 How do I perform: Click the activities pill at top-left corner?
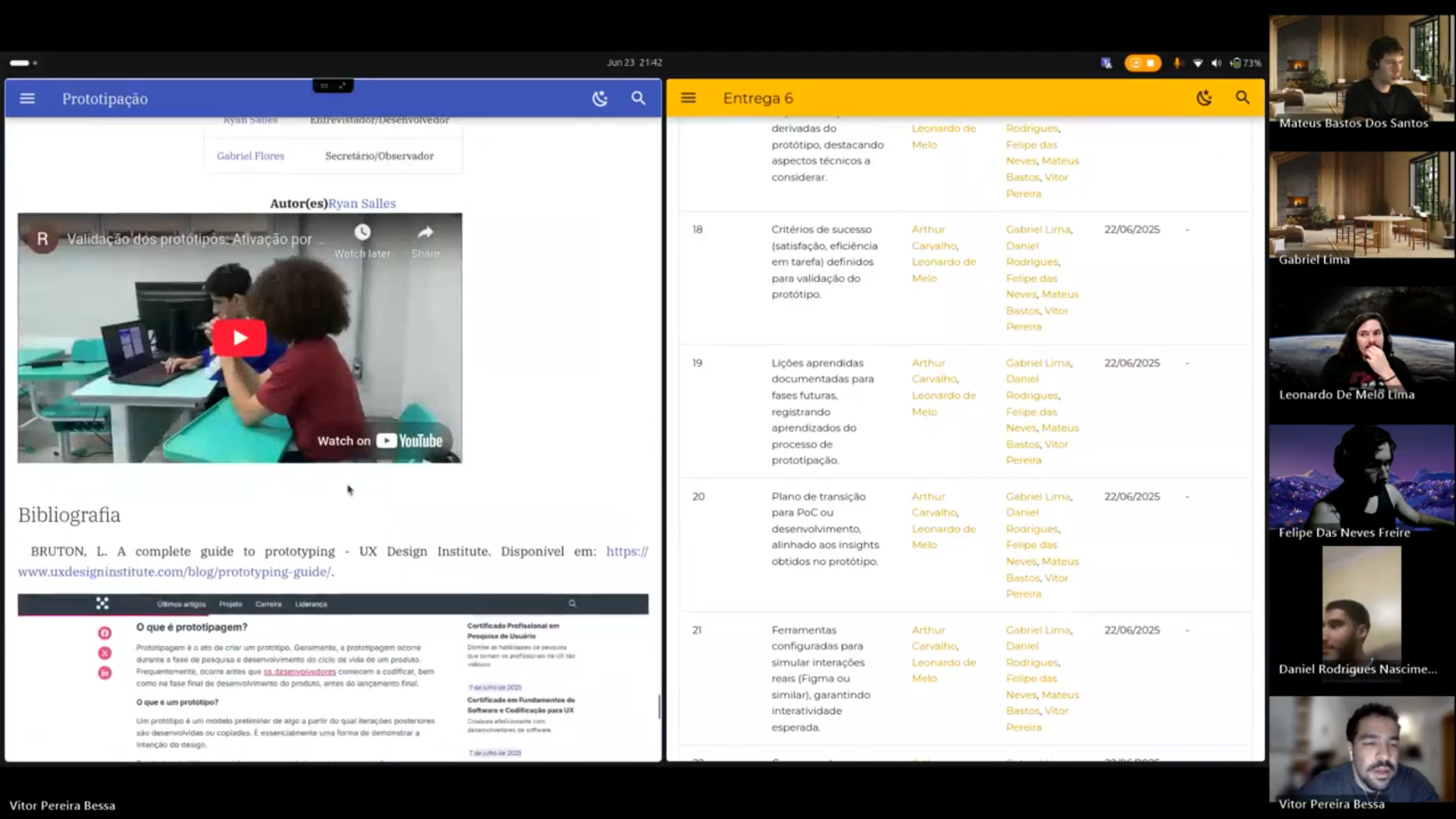[20, 63]
